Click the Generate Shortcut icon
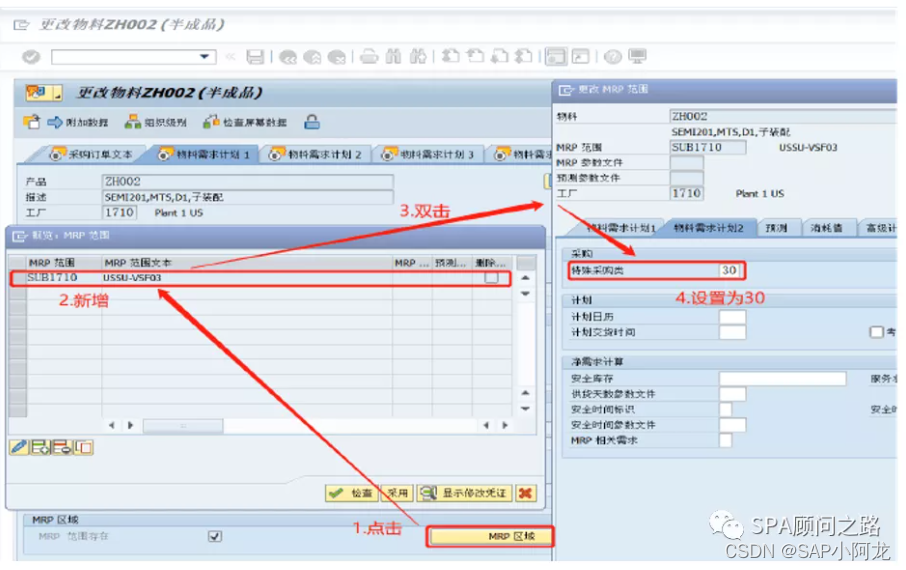 (580, 57)
